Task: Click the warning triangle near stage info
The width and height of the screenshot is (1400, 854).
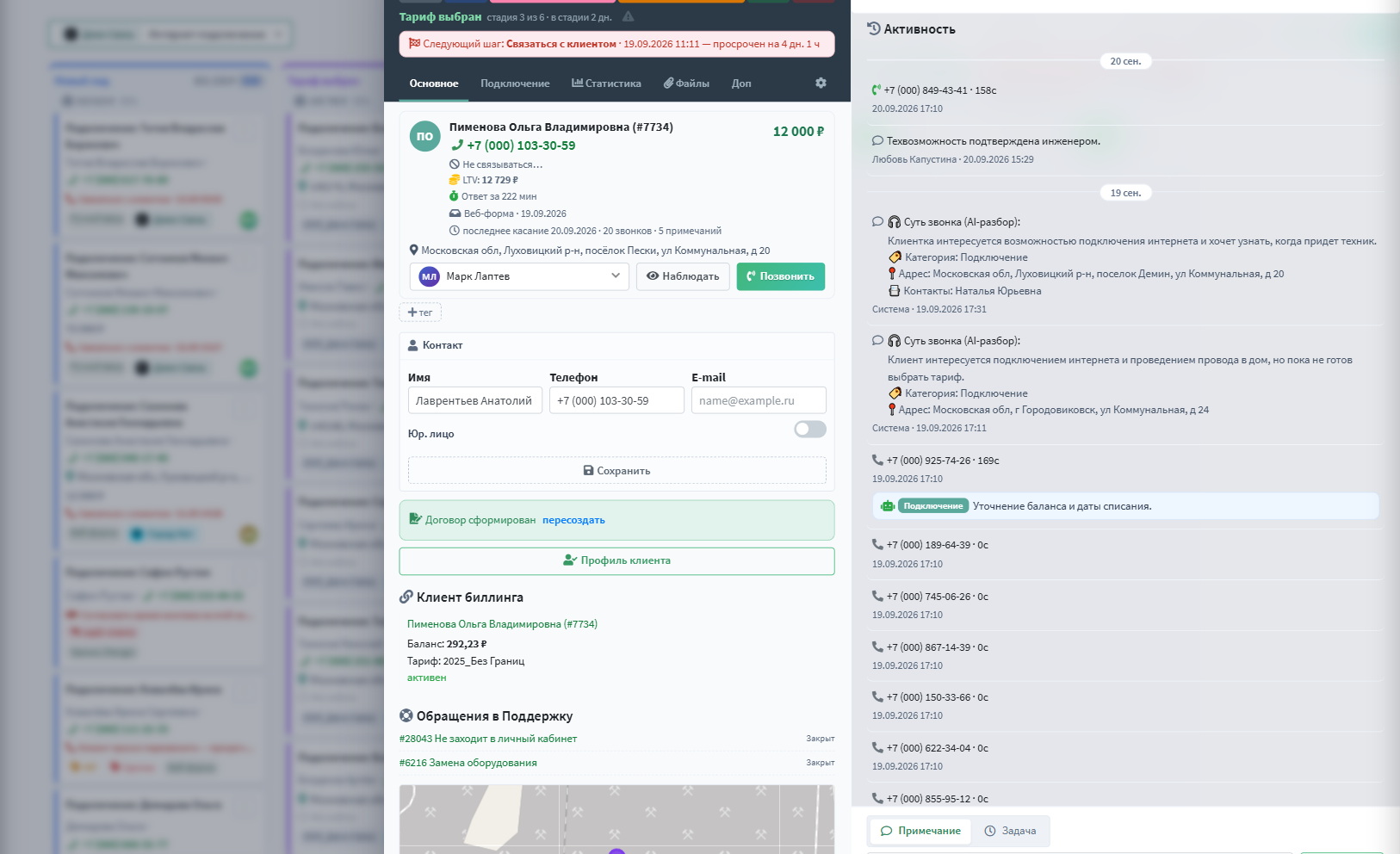Action: coord(628,16)
